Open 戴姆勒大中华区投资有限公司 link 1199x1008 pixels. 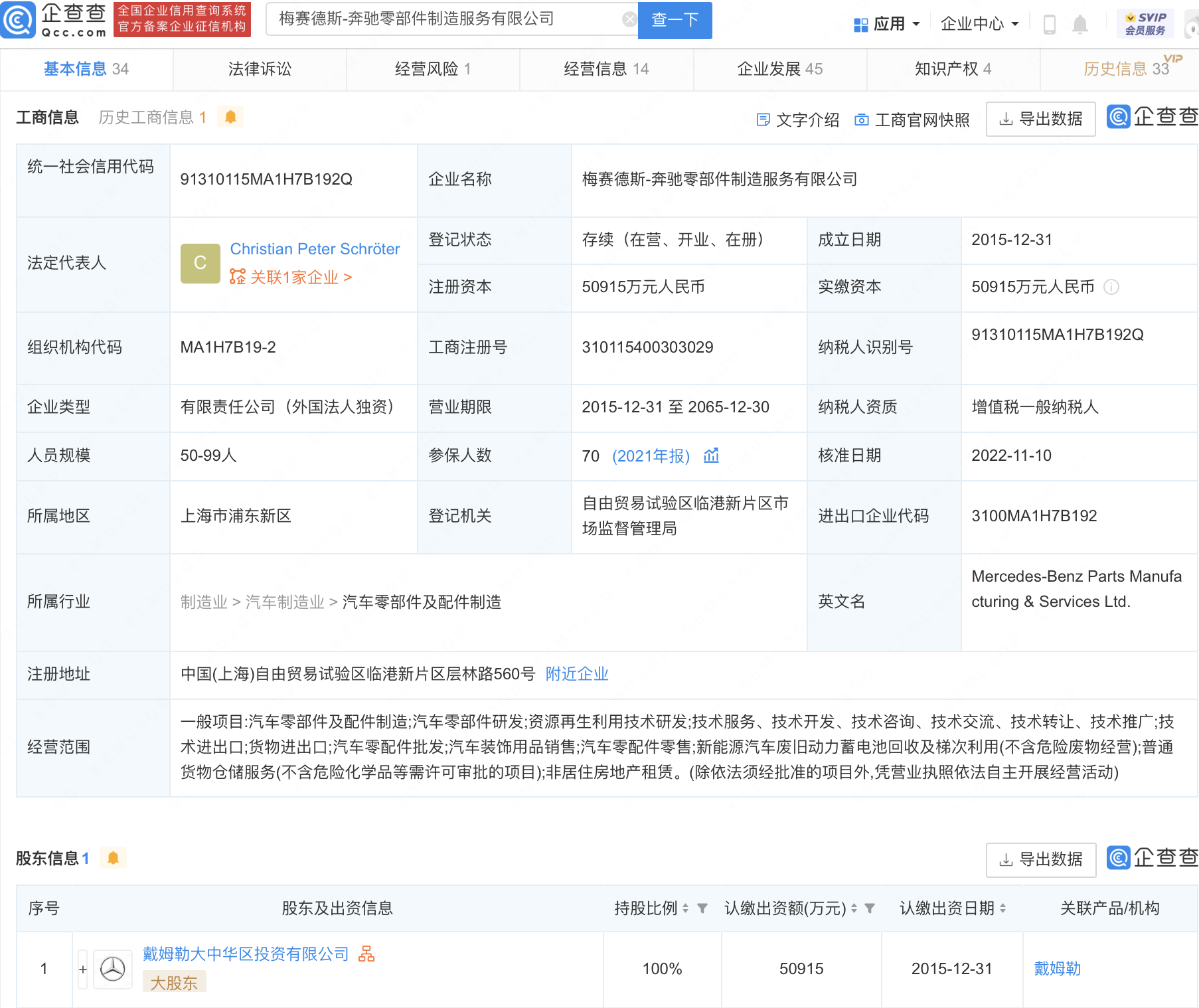tap(246, 954)
